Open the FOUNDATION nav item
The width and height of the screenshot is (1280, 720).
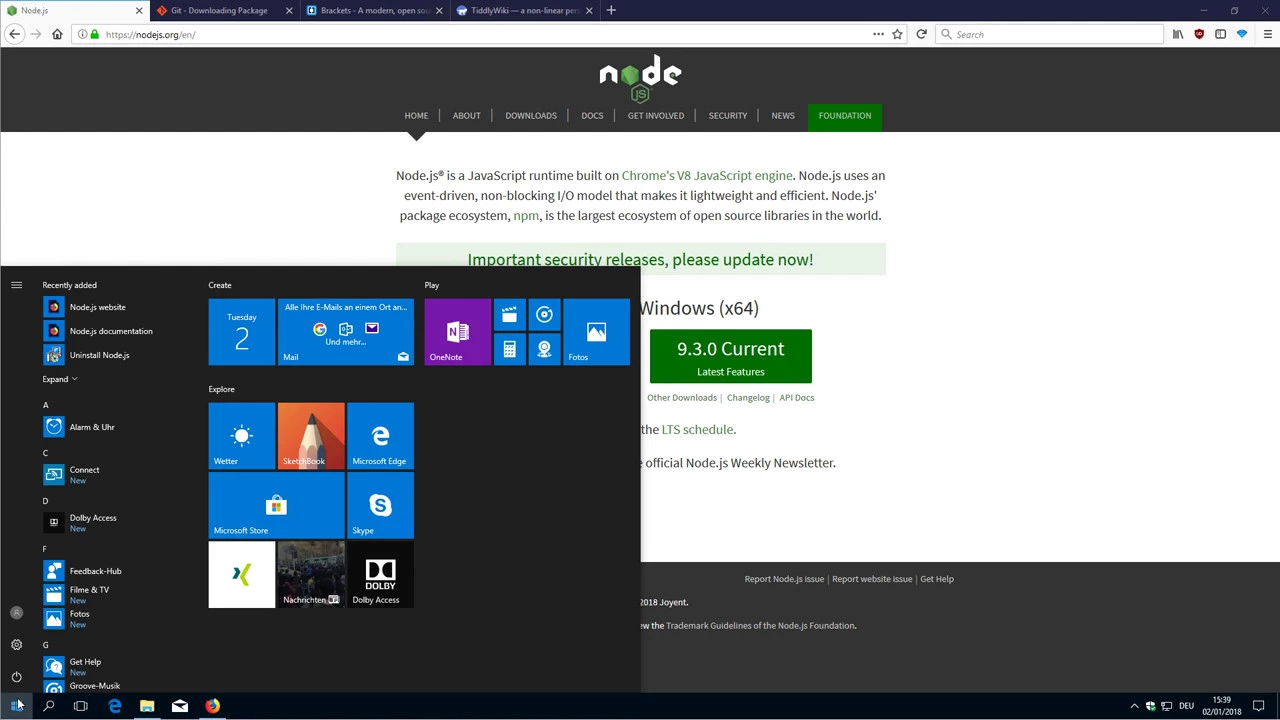tap(845, 115)
